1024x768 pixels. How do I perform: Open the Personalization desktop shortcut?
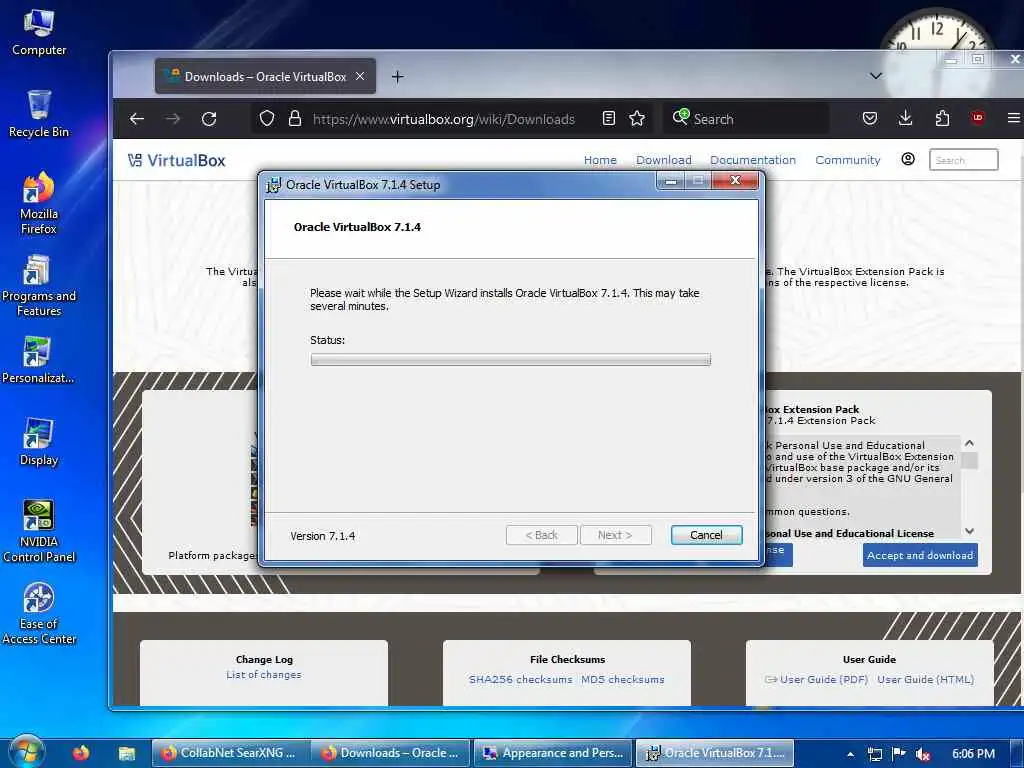coord(39,360)
